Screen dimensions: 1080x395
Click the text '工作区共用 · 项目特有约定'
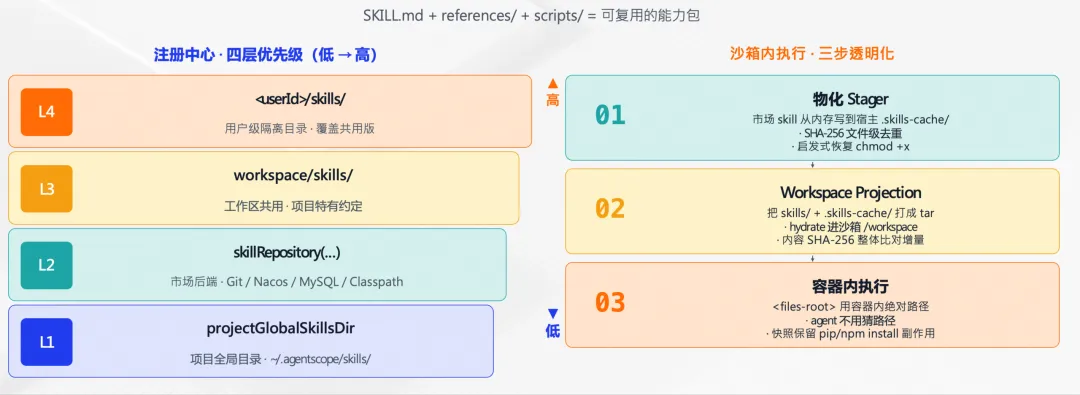coord(293,205)
